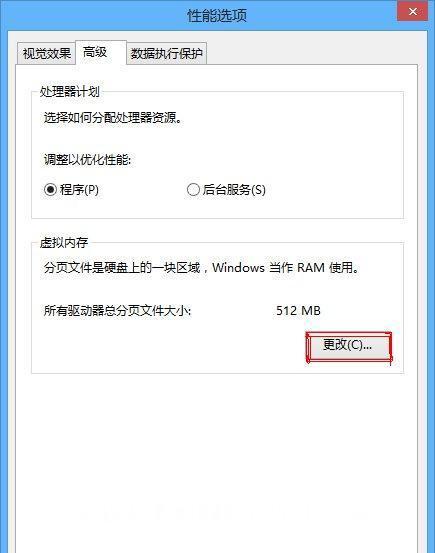The width and height of the screenshot is (435, 553).
Task: Click the 更改(C)... button
Action: click(348, 347)
